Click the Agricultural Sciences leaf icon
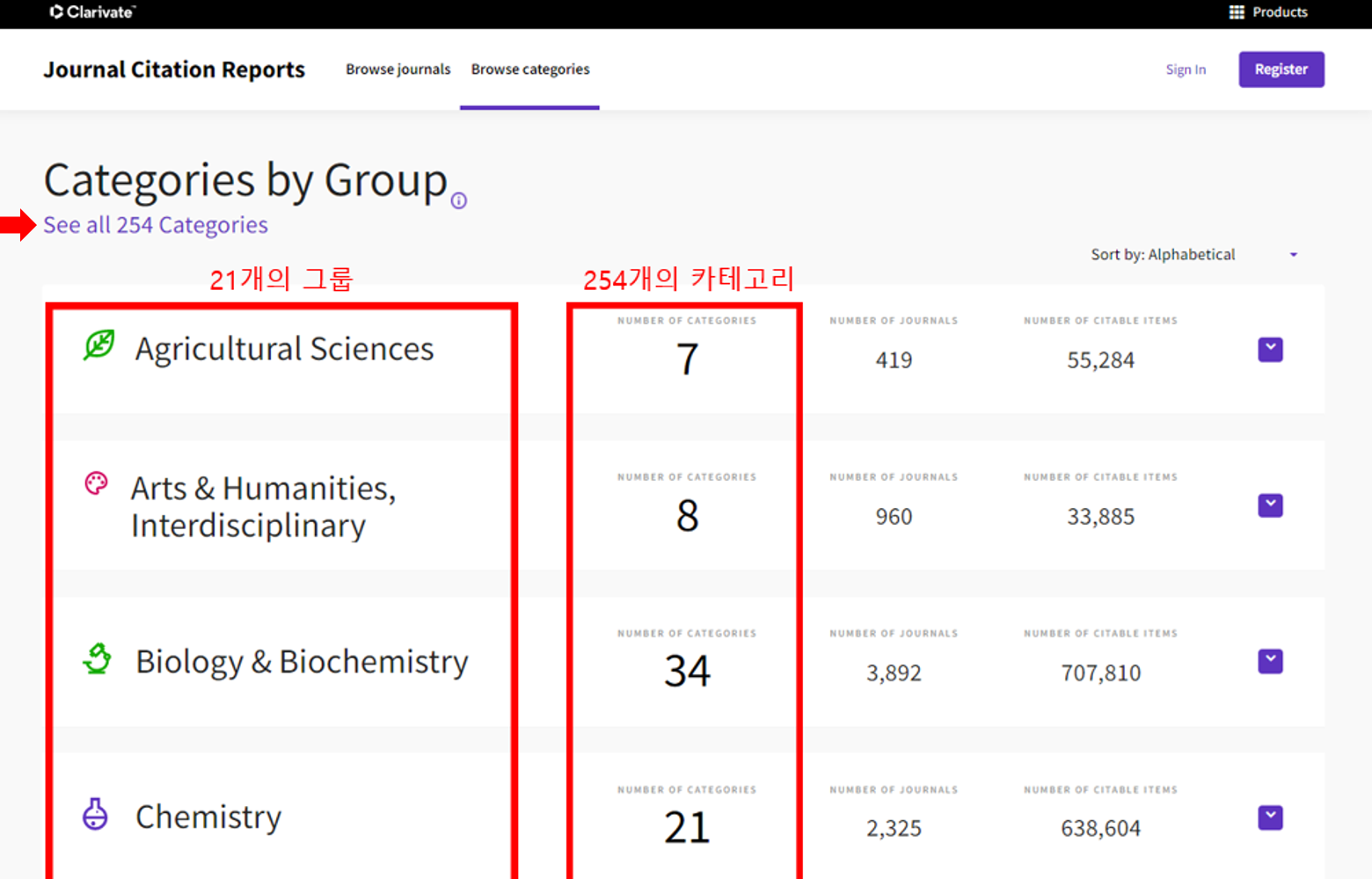 click(99, 345)
